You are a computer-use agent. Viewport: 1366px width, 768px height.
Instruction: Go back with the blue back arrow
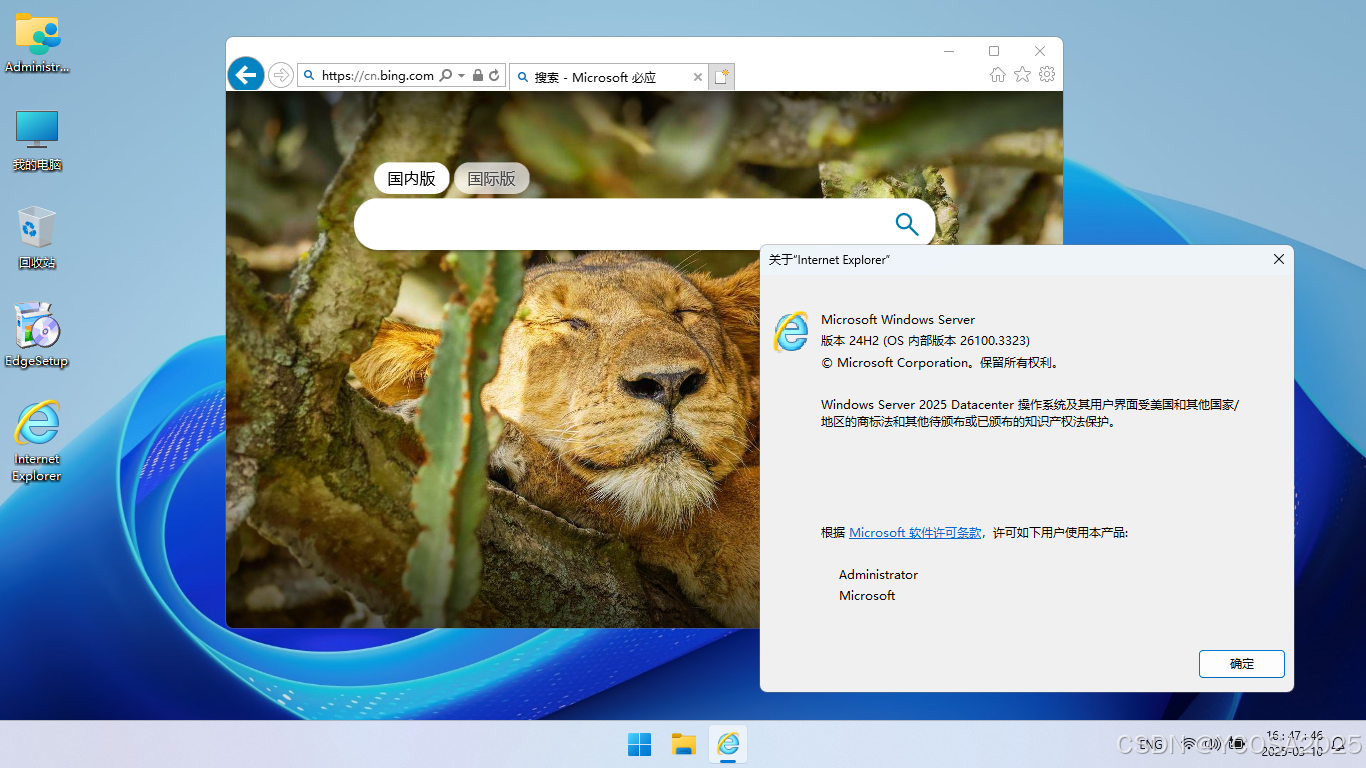pos(246,75)
